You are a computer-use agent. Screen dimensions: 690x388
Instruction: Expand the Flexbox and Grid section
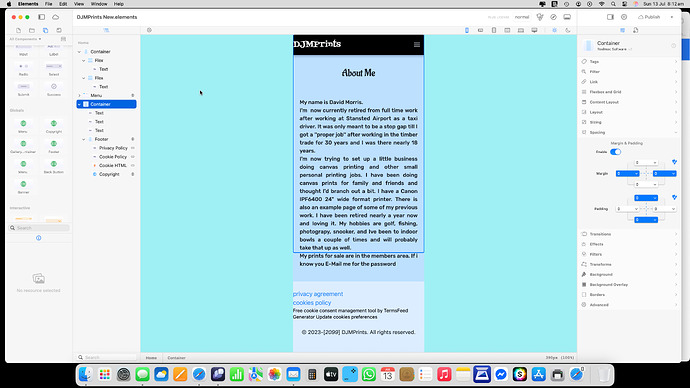click(629, 92)
